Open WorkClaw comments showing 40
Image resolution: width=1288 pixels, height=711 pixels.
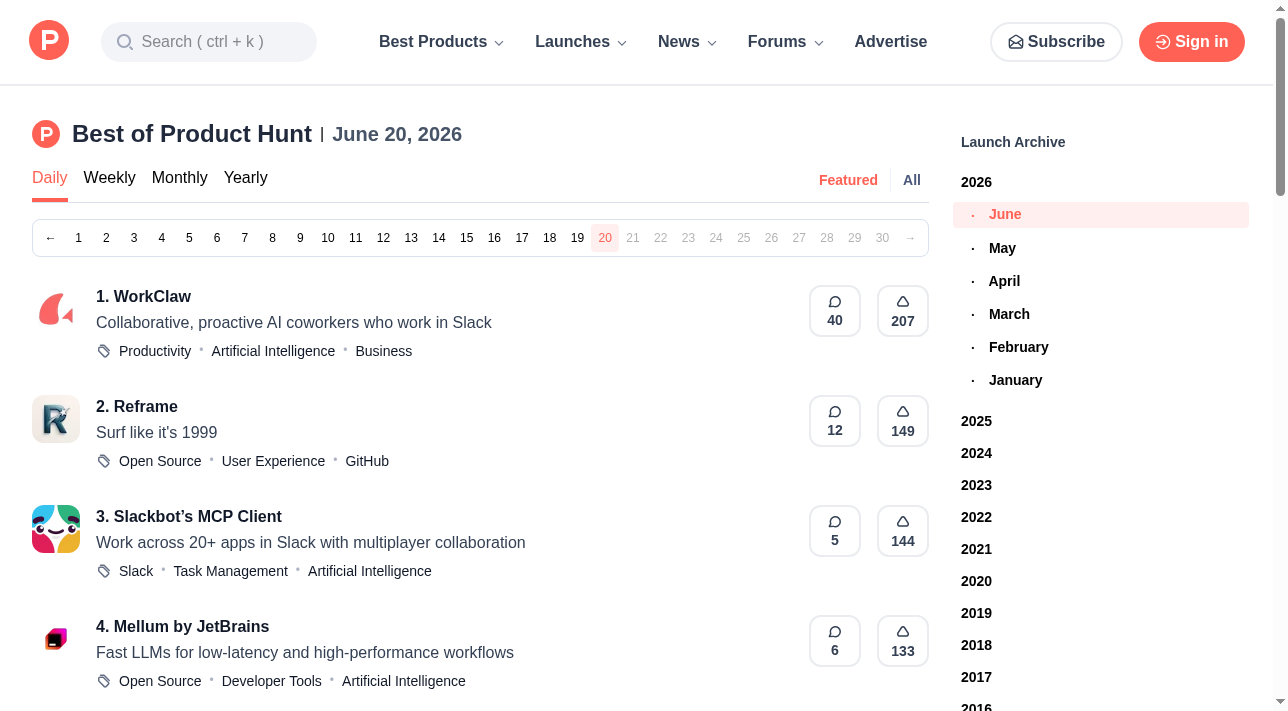click(835, 311)
